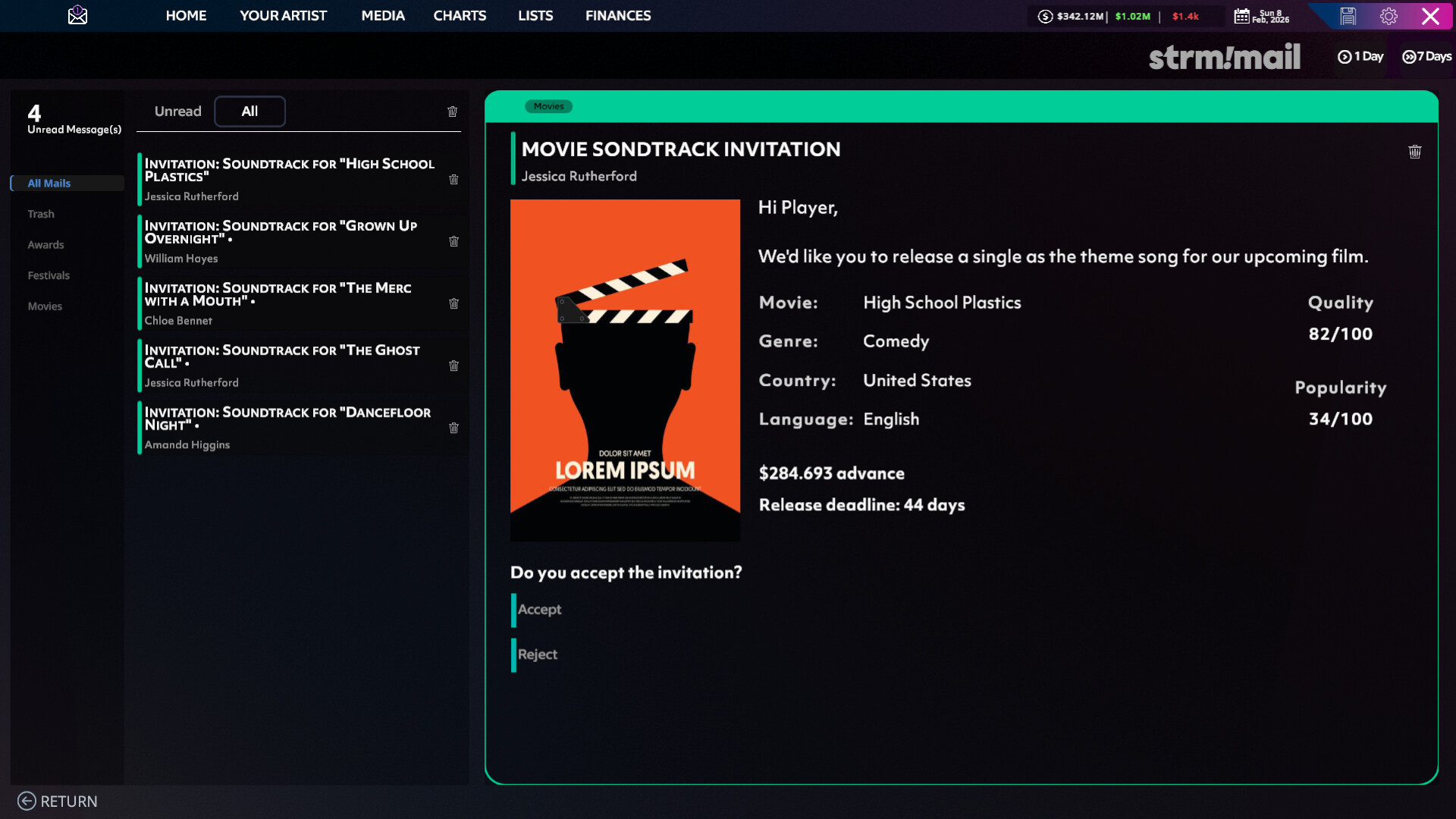Open the Finances menu

pos(617,15)
